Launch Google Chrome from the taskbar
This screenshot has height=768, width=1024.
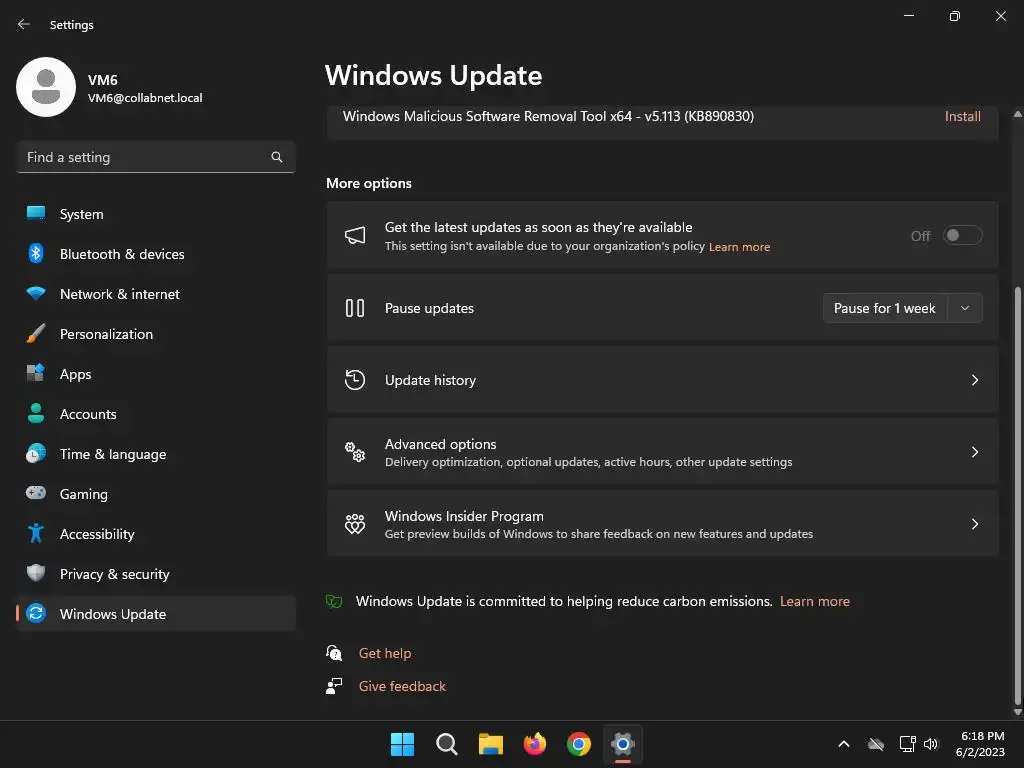[579, 744]
